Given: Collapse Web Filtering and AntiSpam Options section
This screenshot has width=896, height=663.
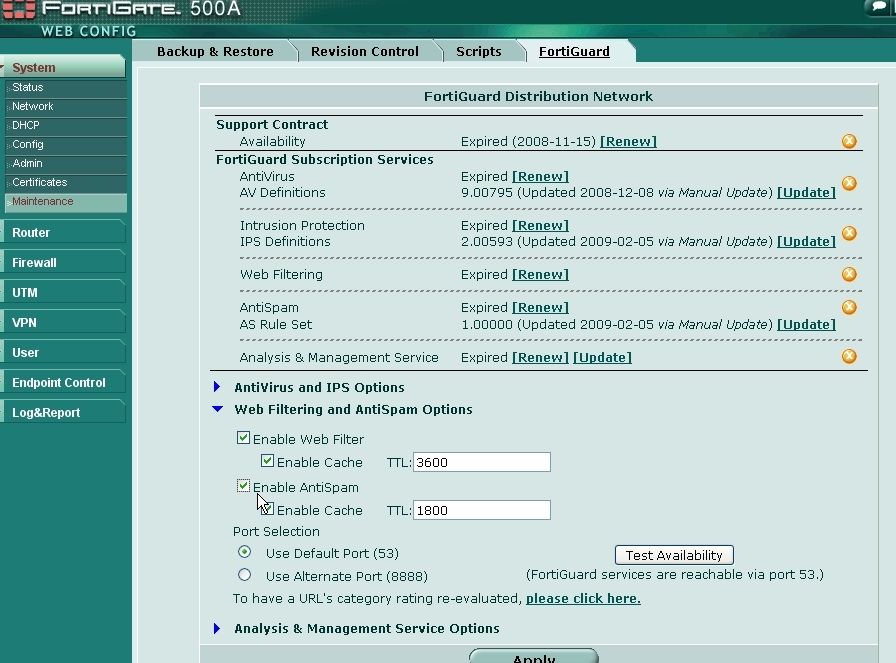Looking at the screenshot, I should point(218,409).
